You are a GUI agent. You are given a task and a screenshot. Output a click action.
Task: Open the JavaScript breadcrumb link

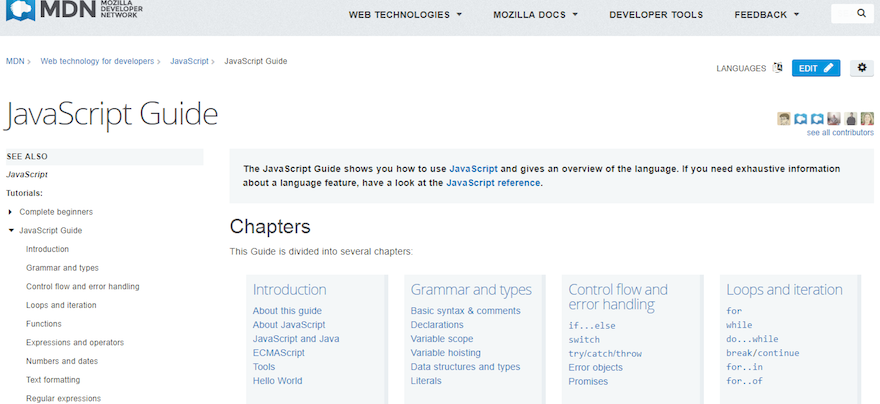click(189, 61)
